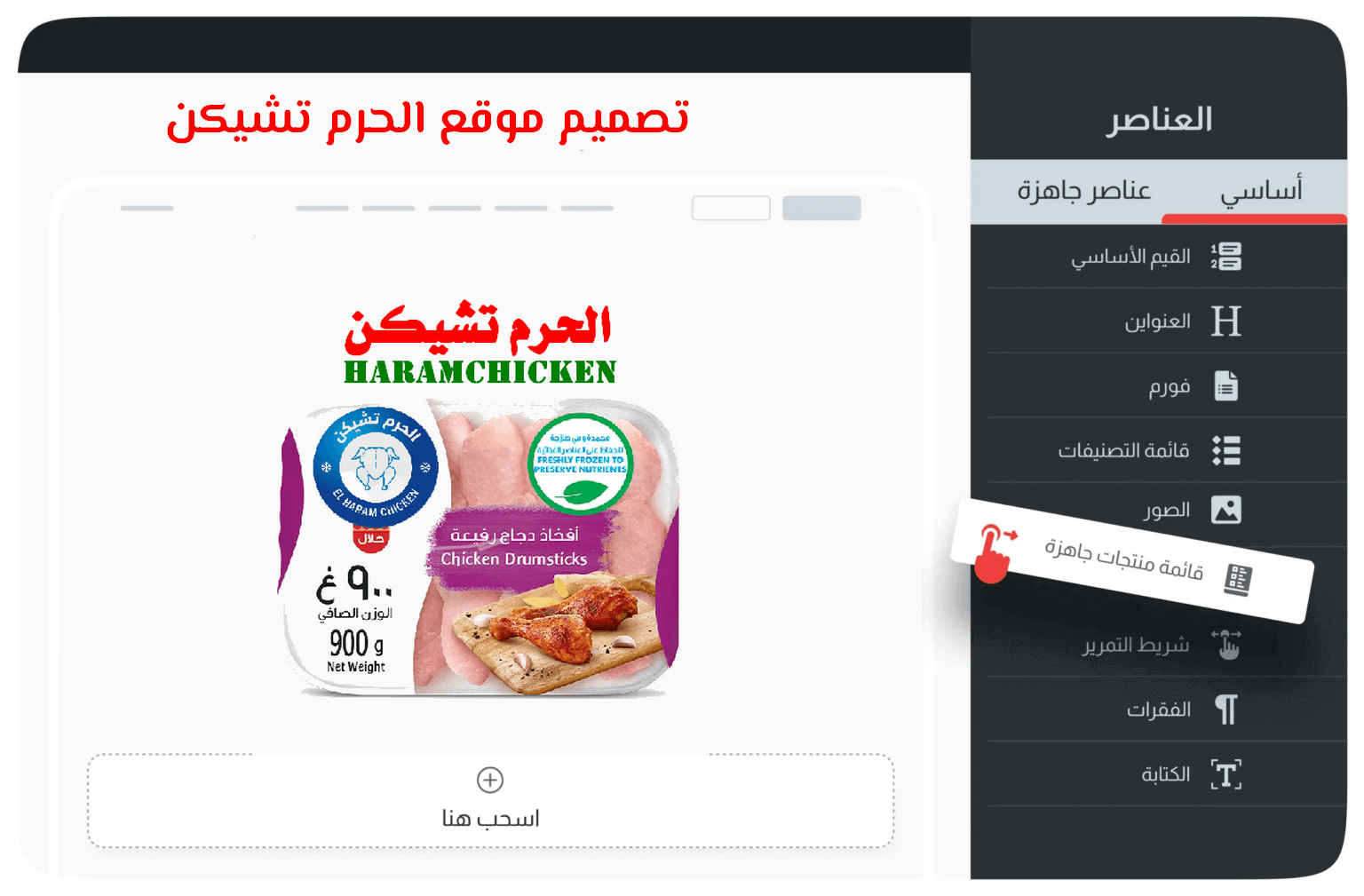The image size is (1364, 896).
Task: Switch to the عناصر جاهزة tab
Action: (1083, 190)
